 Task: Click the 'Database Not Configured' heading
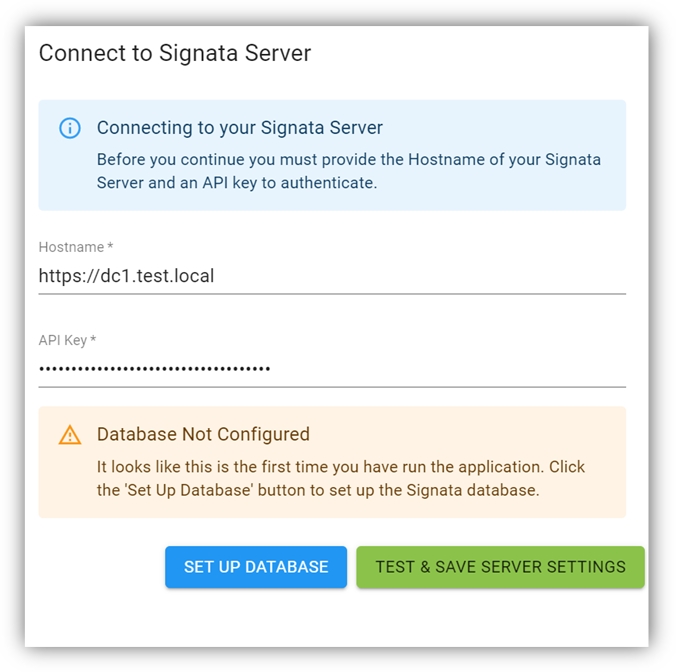click(203, 435)
